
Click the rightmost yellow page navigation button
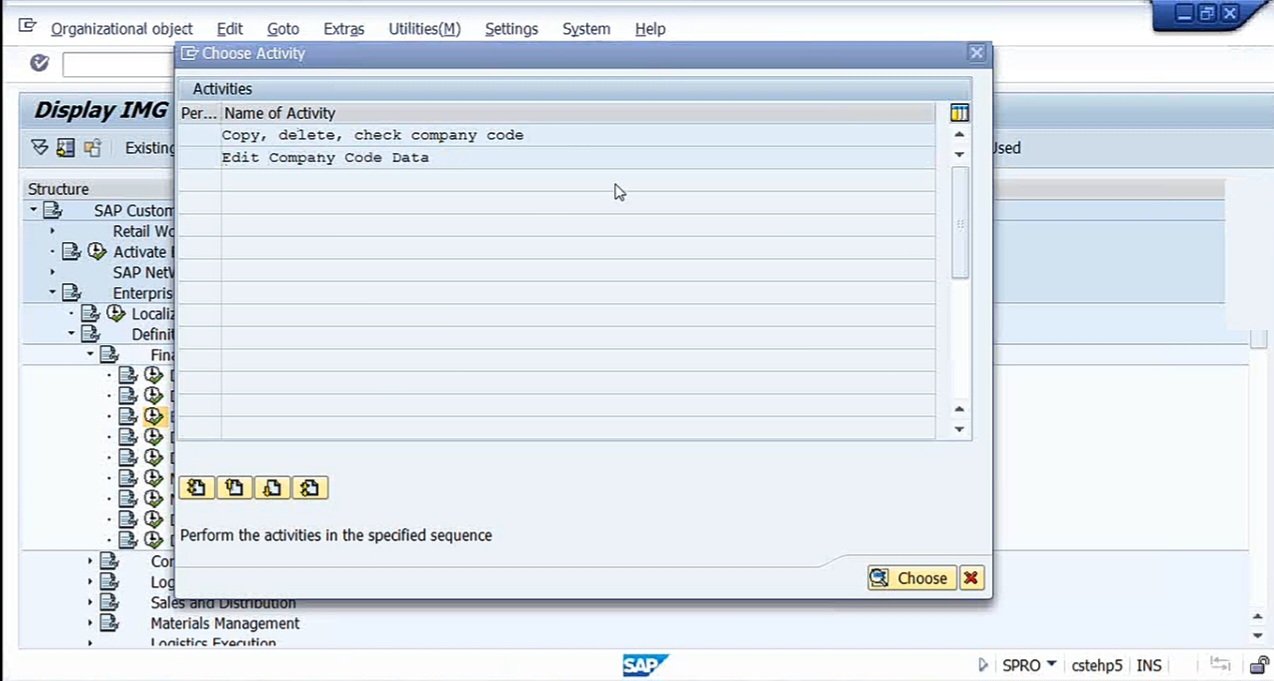(310, 488)
